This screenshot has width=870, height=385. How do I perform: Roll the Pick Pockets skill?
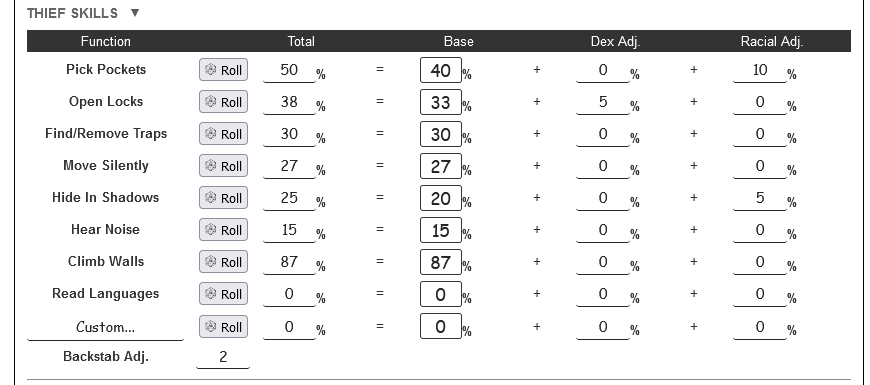pyautogui.click(x=224, y=70)
